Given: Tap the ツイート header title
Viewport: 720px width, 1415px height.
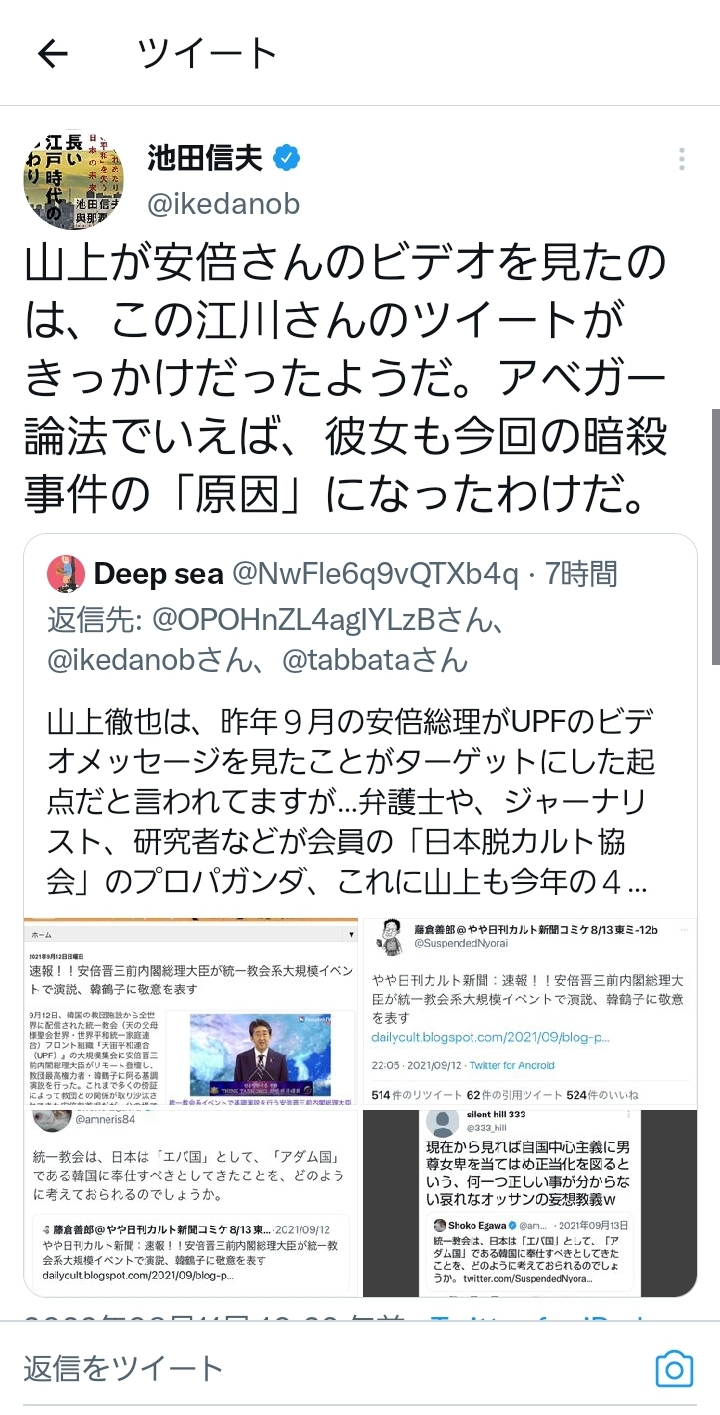Looking at the screenshot, I should (x=207, y=54).
